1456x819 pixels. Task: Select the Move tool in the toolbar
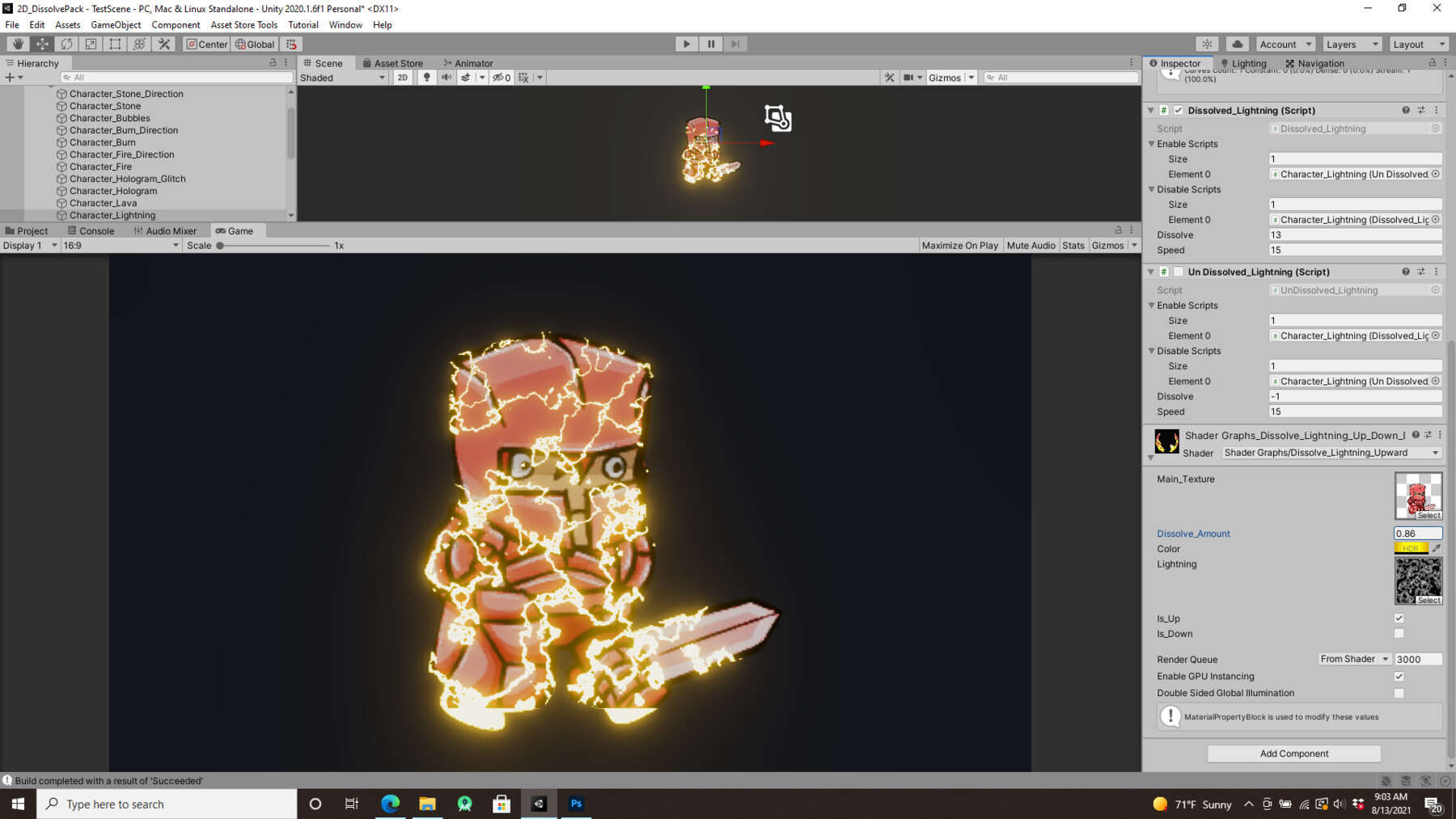[41, 44]
